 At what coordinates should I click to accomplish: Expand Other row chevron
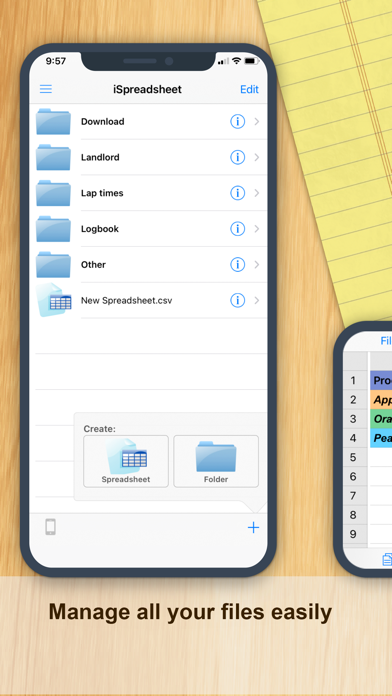[x=257, y=265]
